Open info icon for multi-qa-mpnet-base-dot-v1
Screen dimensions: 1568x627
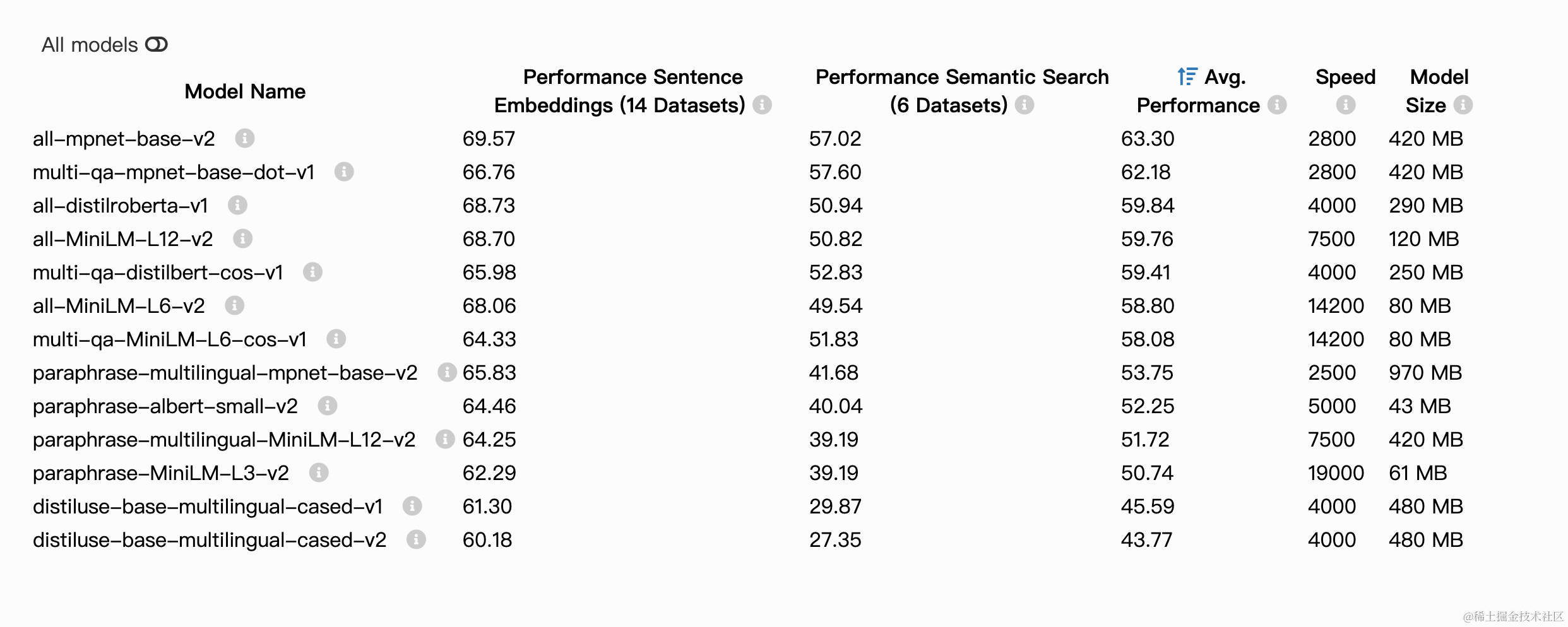pos(344,172)
